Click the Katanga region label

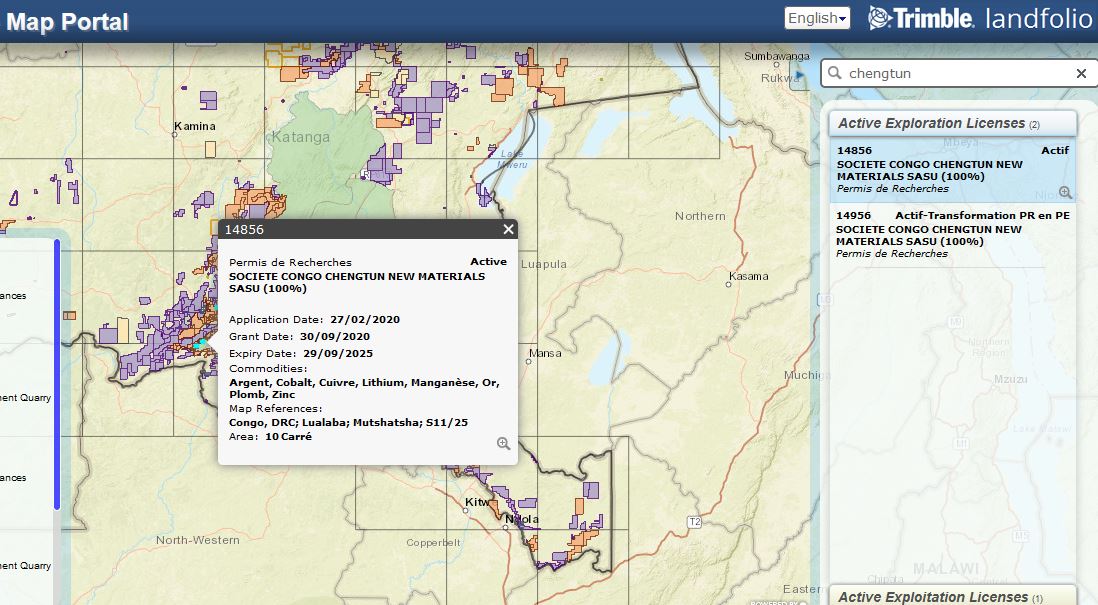[300, 137]
